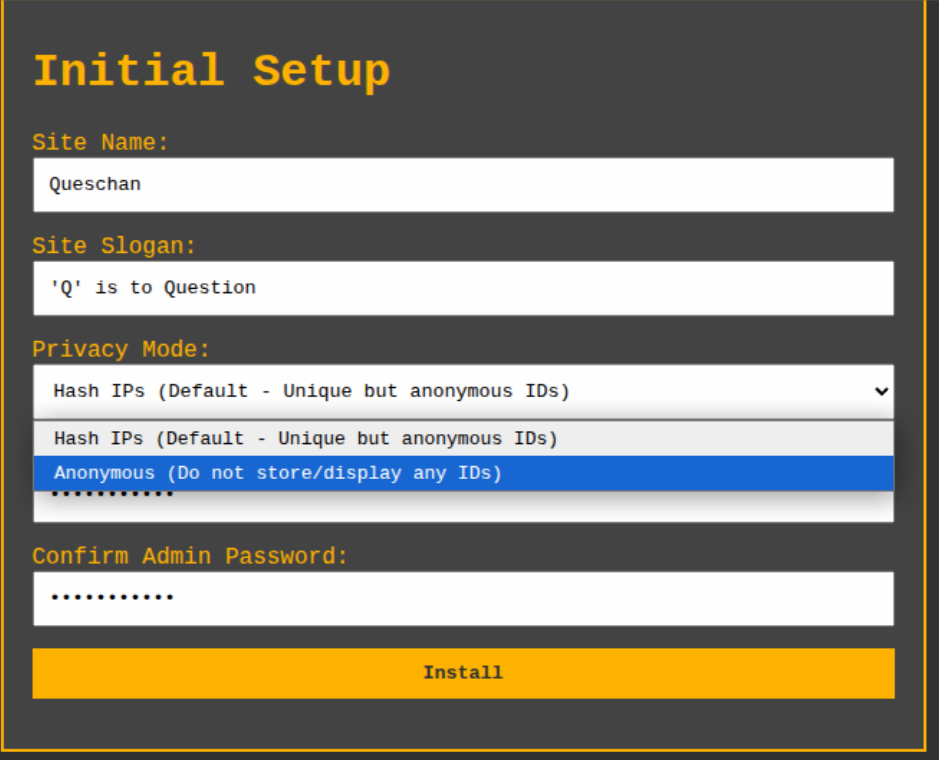Click the partially hidden Admin Password field
939x760 pixels.
pos(462,507)
